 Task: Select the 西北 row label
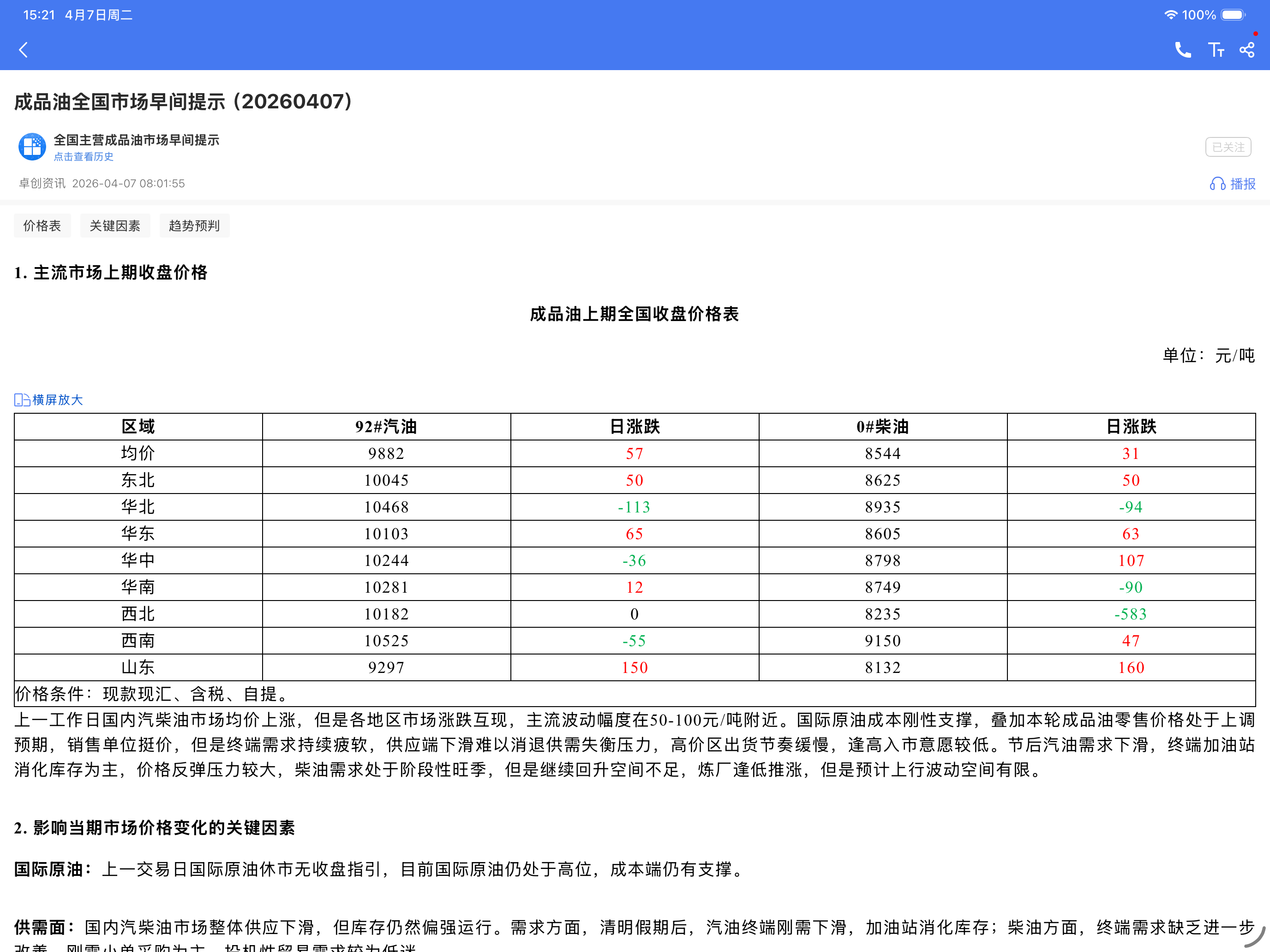(x=138, y=614)
